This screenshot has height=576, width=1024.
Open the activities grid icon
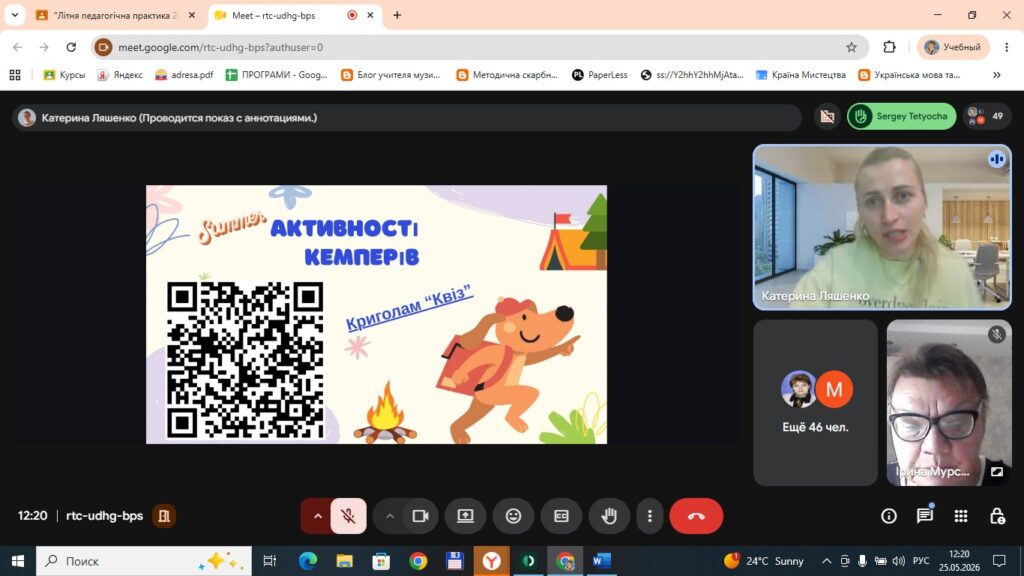click(961, 516)
